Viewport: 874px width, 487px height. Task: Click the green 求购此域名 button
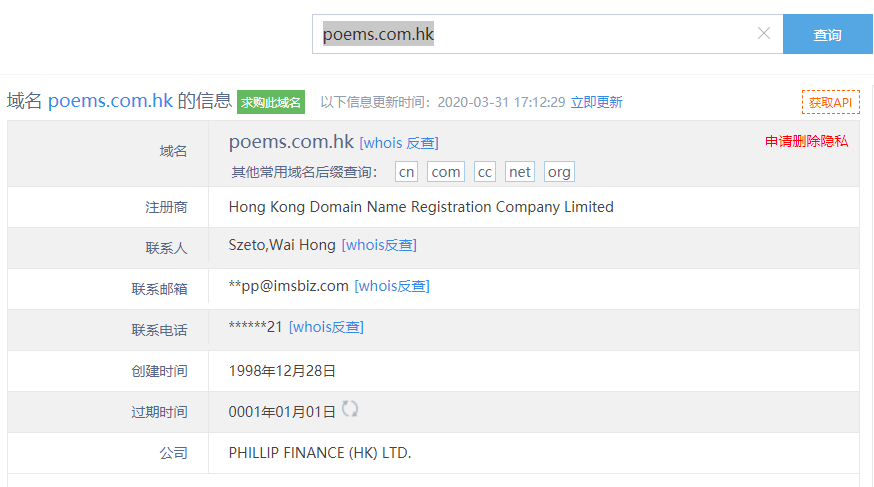point(271,102)
